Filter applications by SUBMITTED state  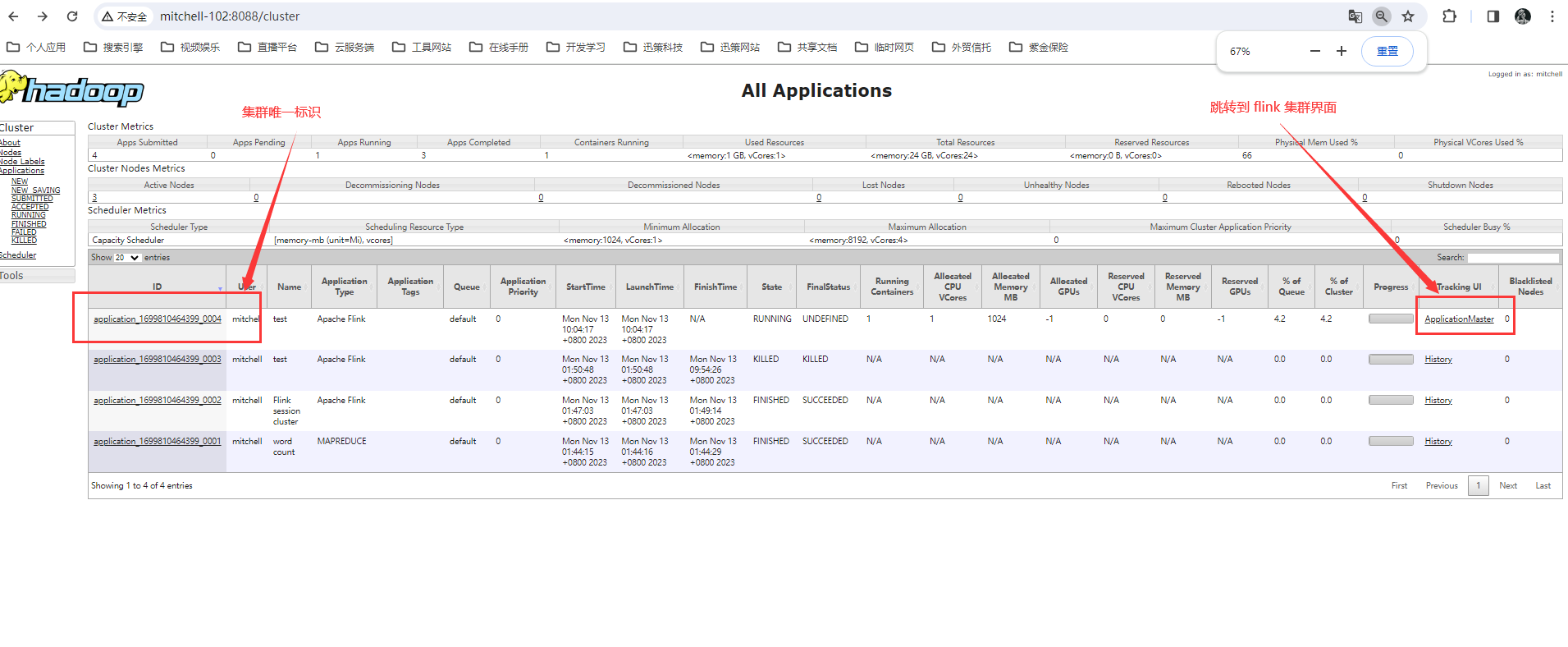pyautogui.click(x=32, y=199)
